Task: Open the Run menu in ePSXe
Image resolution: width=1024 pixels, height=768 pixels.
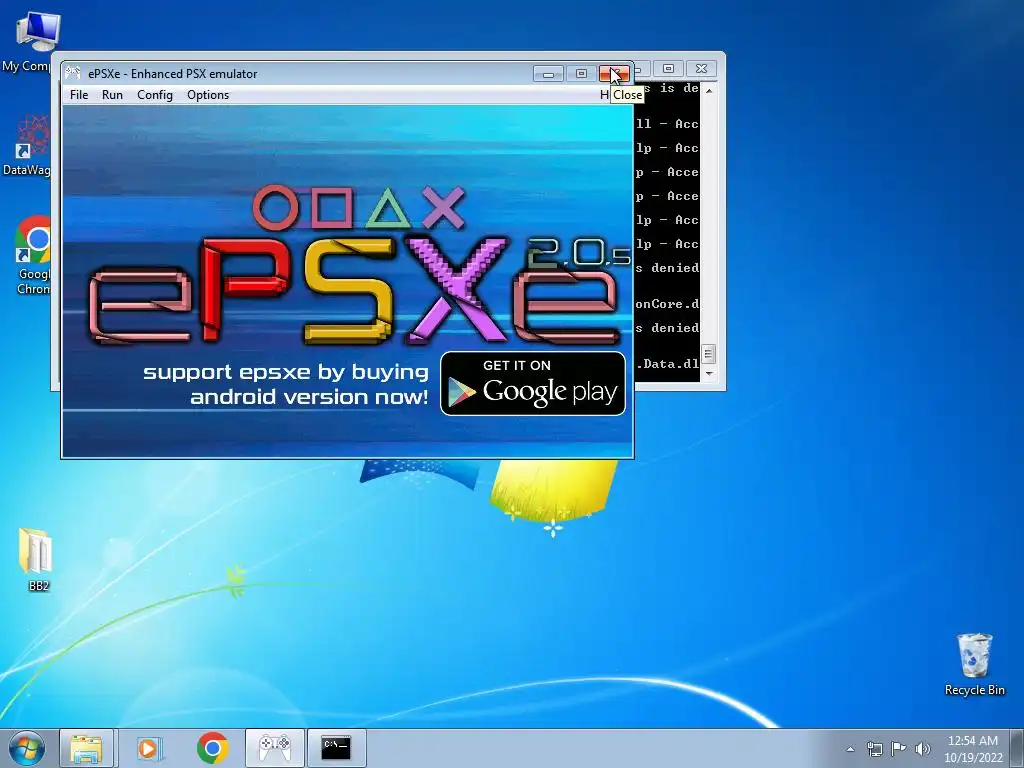Action: tap(112, 95)
